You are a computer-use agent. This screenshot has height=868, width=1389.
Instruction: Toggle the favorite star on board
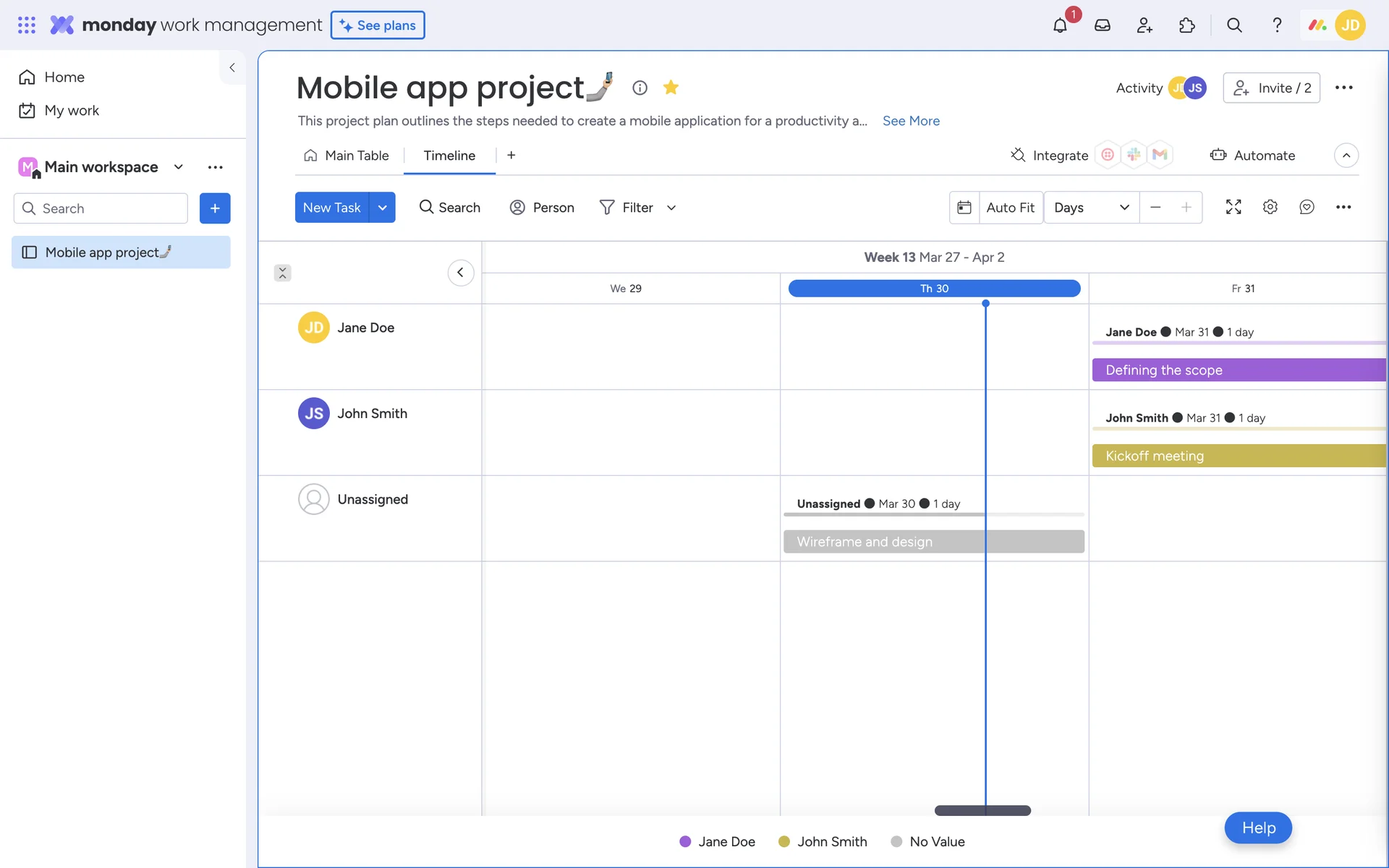pos(671,88)
